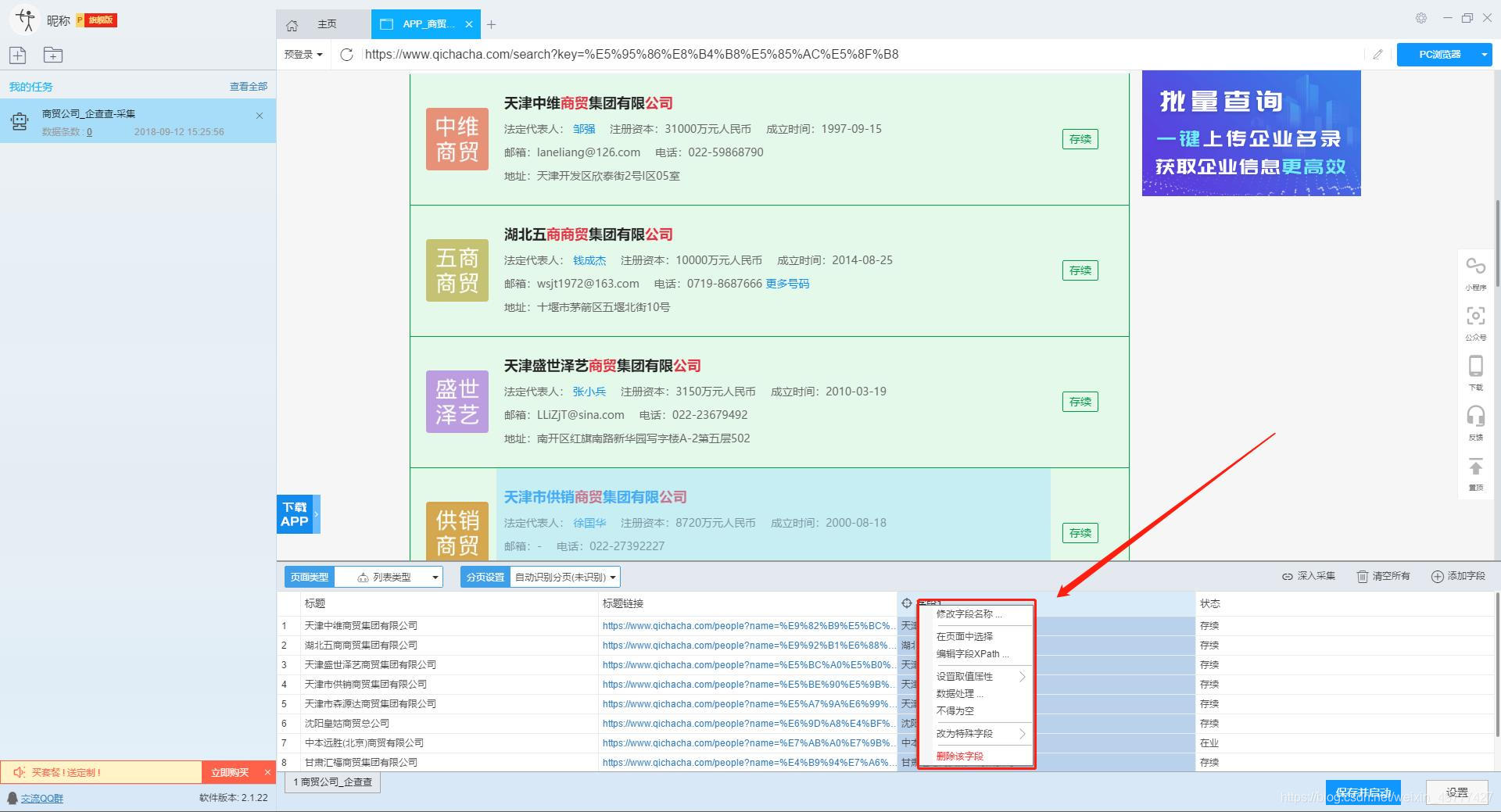Close the APP_商贸 tab
Viewport: 1501px width, 812px height.
click(468, 24)
